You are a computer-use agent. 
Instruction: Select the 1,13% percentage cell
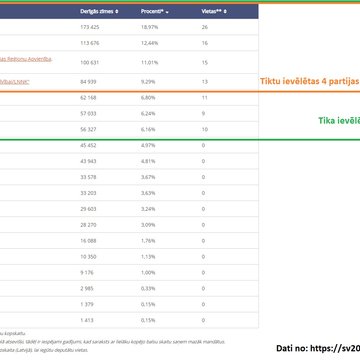point(148,257)
